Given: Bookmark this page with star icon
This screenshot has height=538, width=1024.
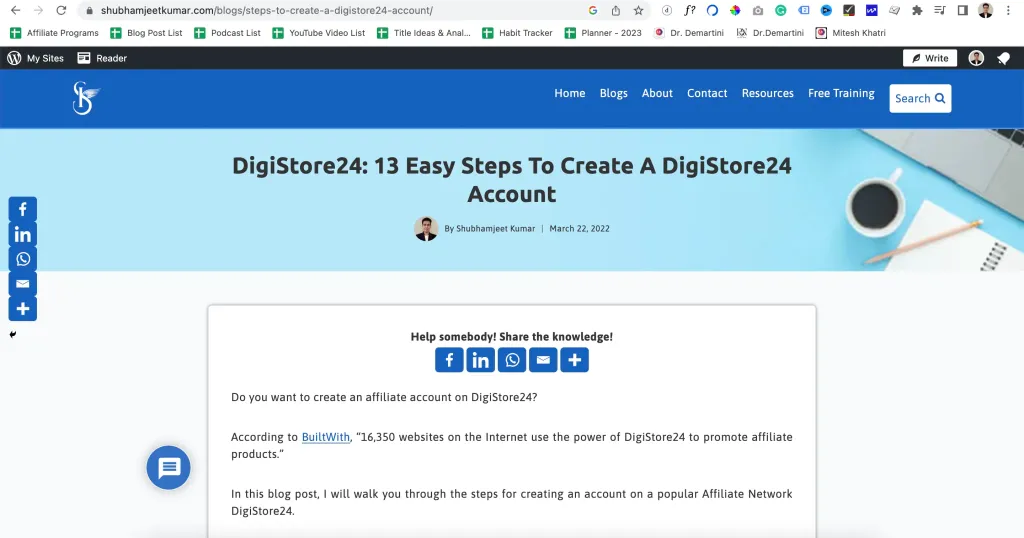Looking at the screenshot, I should 639,10.
